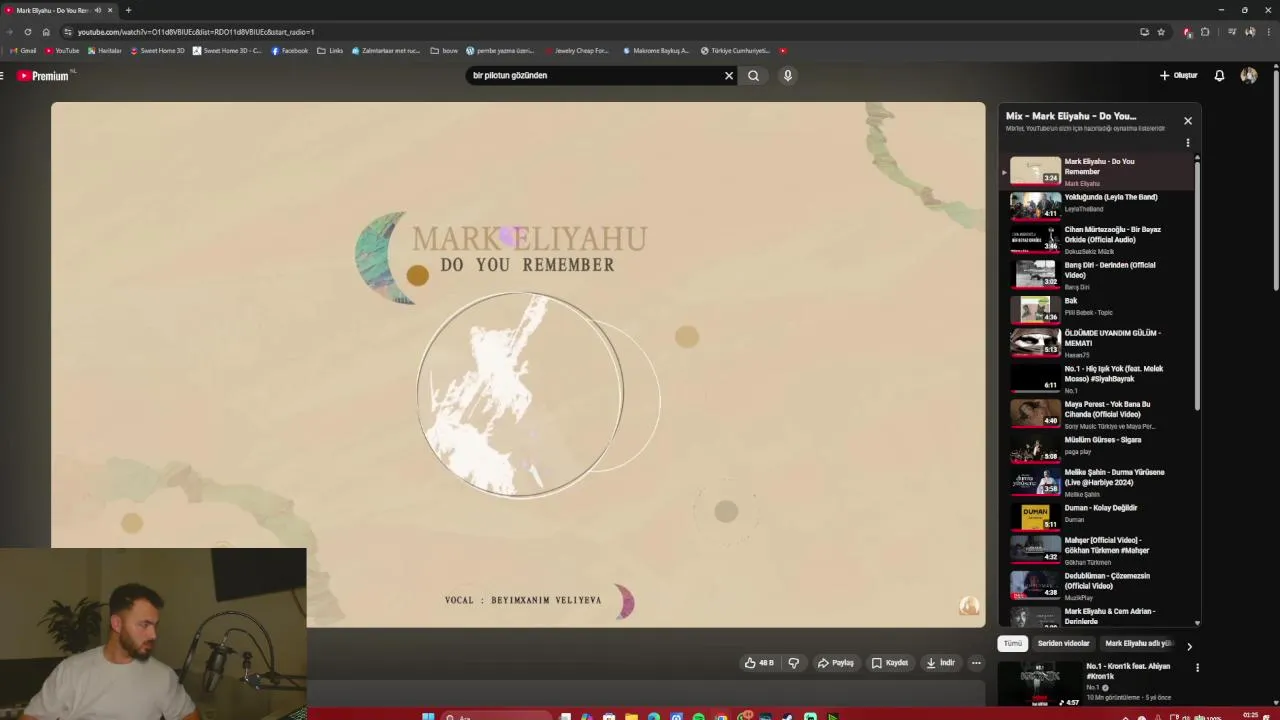Open Haritalar bookmark
Viewport: 1280px width, 720px height.
(104, 50)
